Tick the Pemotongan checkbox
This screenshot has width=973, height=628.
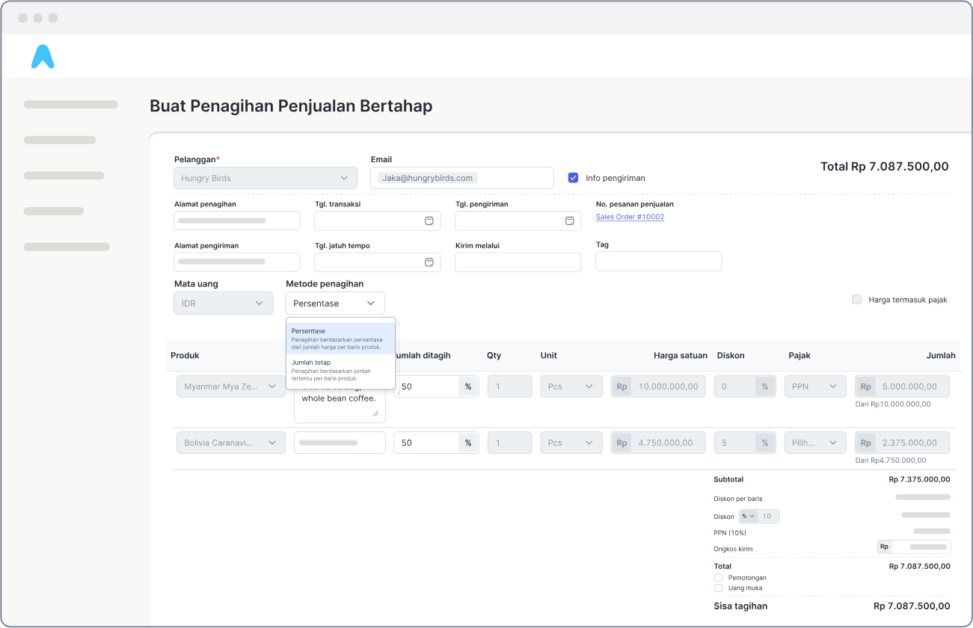(719, 577)
